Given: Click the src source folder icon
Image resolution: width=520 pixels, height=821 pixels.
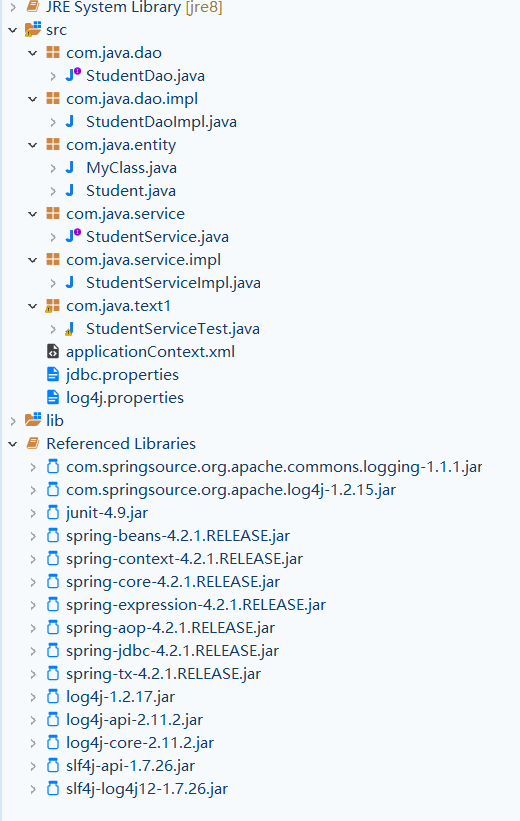Looking at the screenshot, I should pyautogui.click(x=33, y=30).
